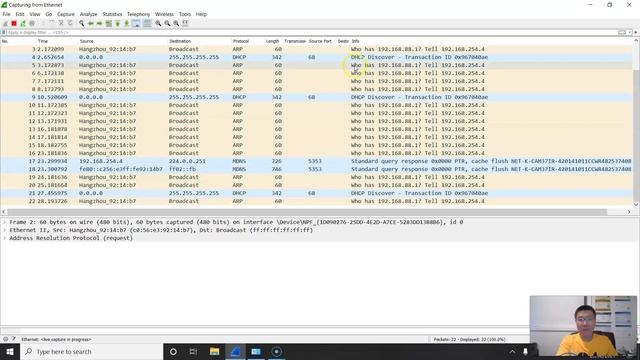Select packet 18 MDNS to ff02::fb

[x=316, y=169]
